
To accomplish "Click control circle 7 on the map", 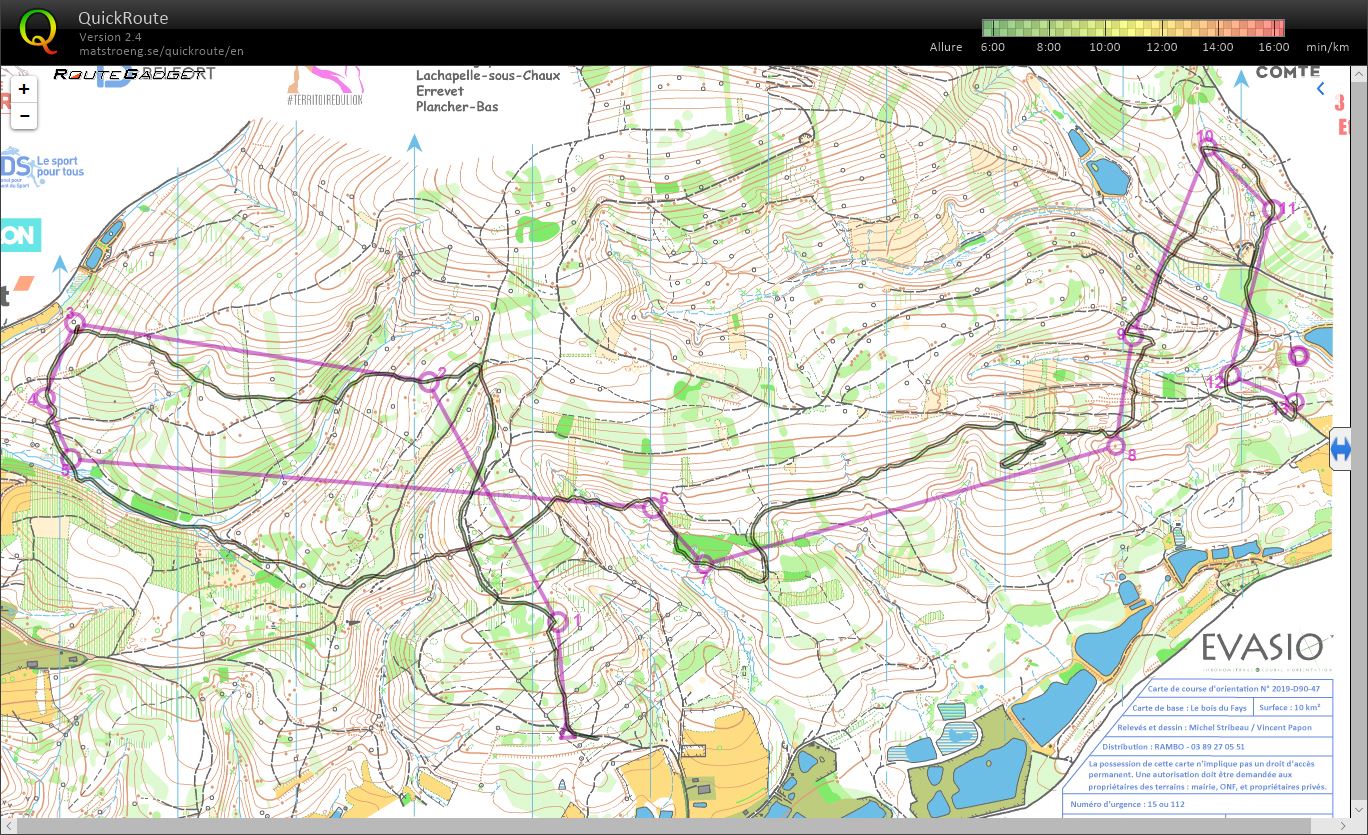I will click(703, 563).
